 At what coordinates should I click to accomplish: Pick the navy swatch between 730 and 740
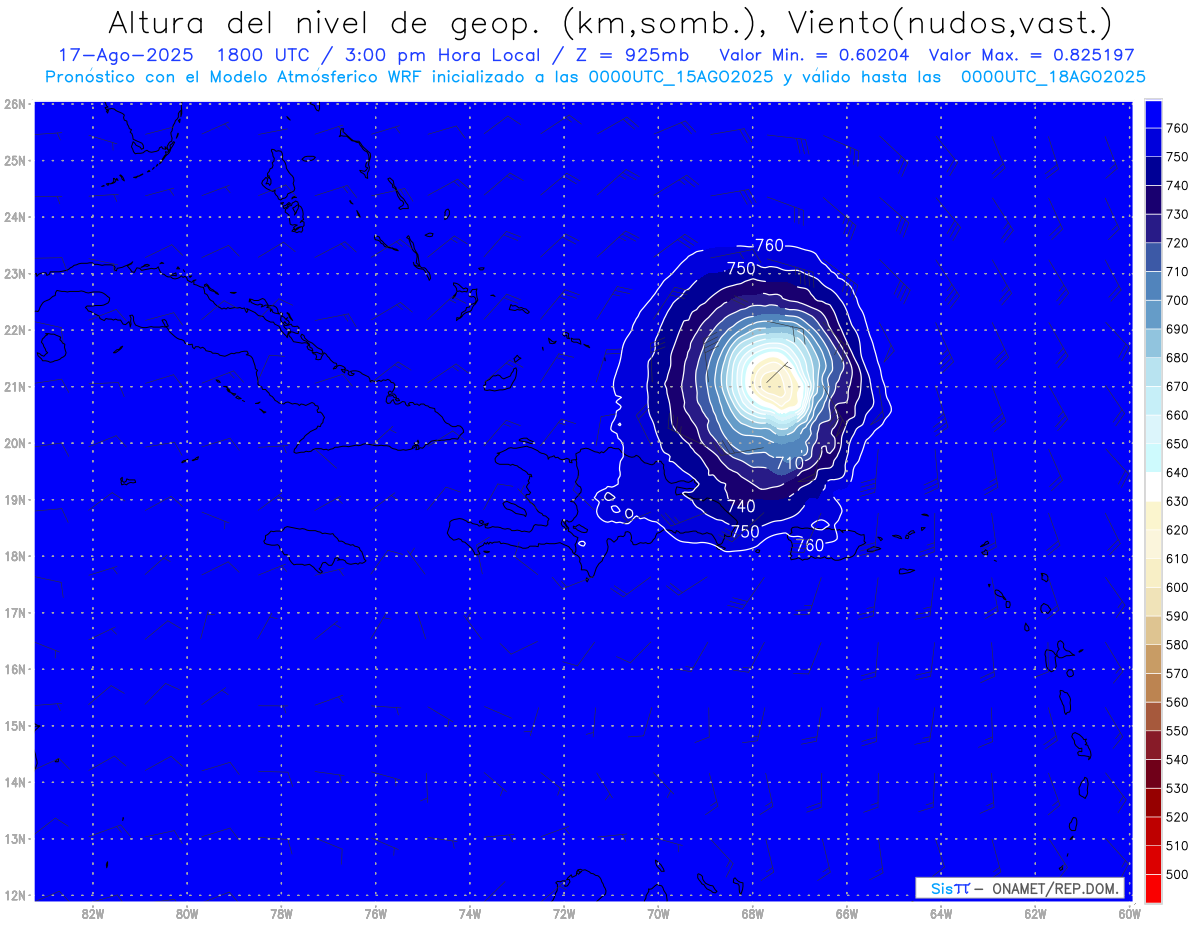[1153, 200]
